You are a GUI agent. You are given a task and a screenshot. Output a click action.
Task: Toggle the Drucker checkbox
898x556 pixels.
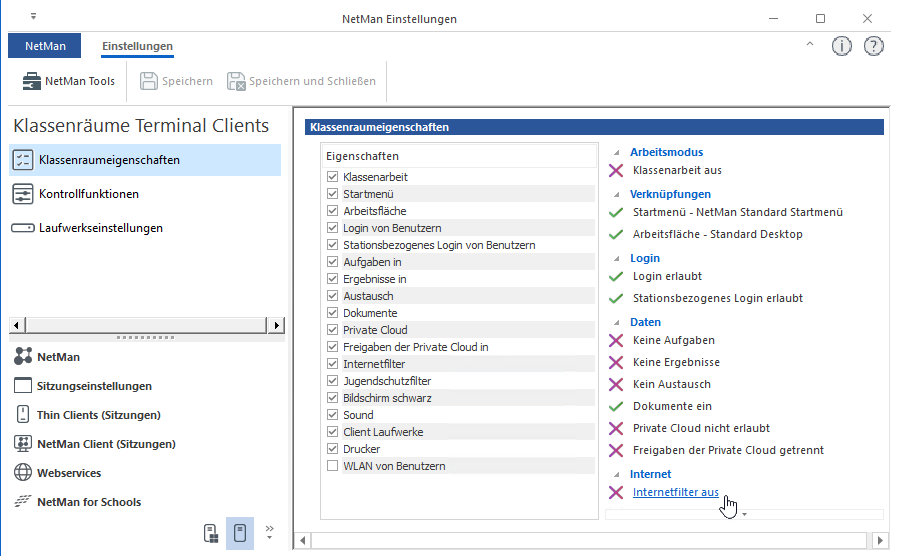click(332, 448)
